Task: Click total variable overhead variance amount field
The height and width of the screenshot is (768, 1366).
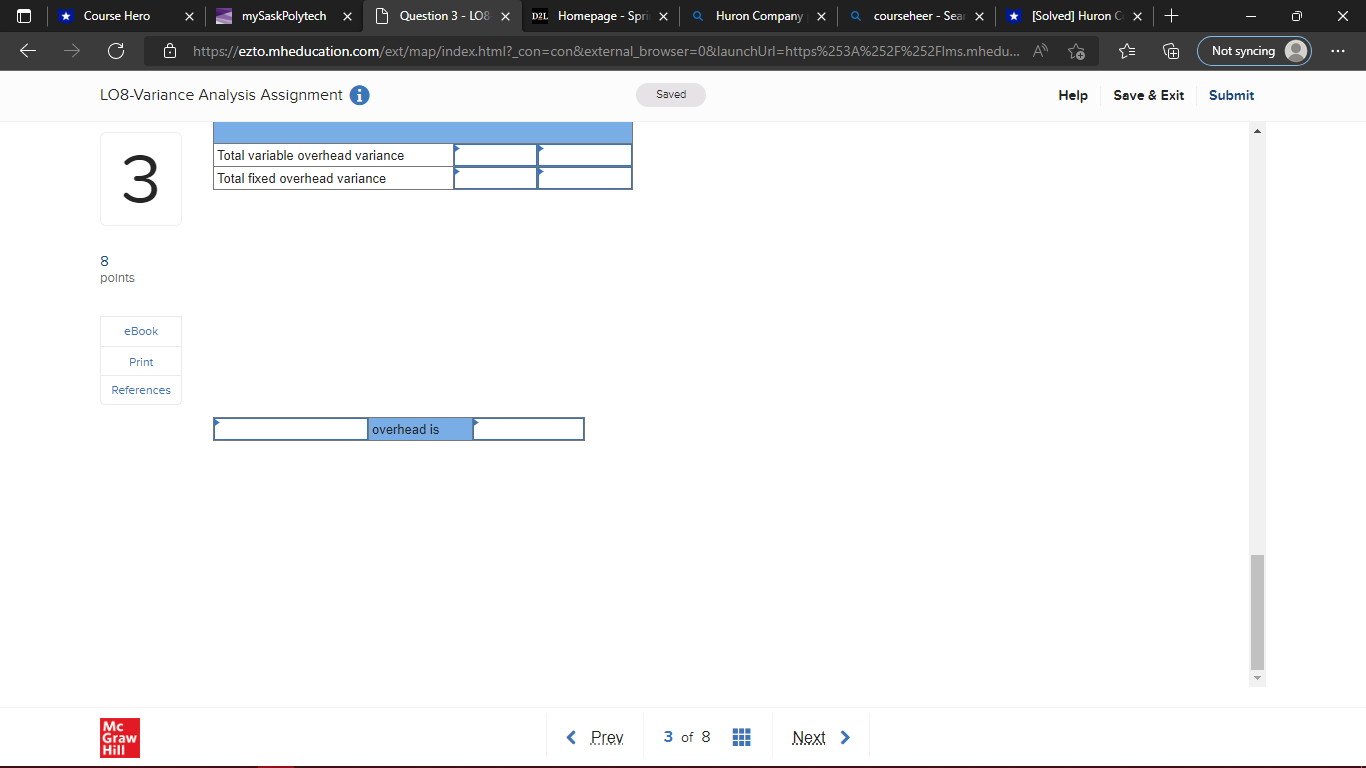Action: point(495,155)
